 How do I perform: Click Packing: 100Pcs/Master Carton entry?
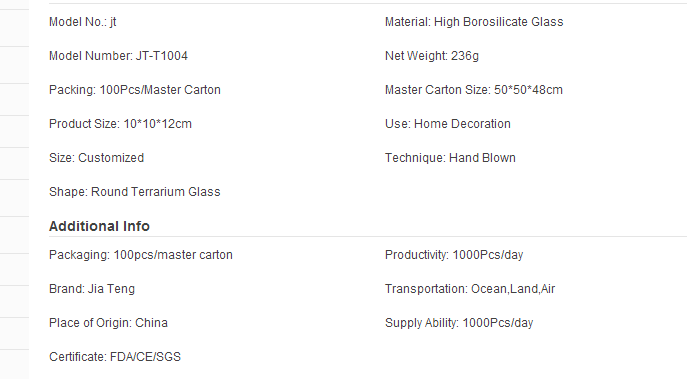click(135, 90)
